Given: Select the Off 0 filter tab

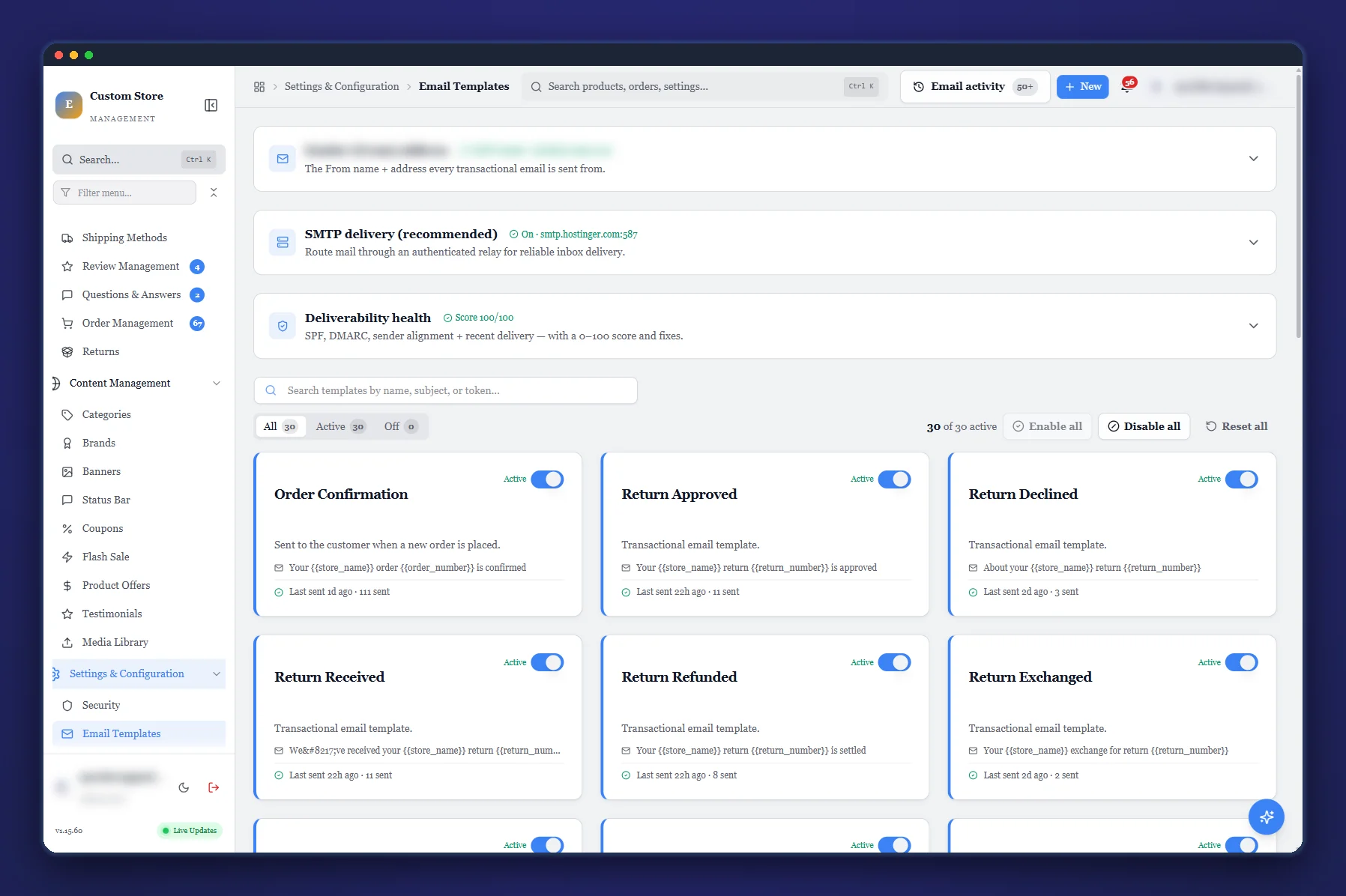Looking at the screenshot, I should point(400,427).
